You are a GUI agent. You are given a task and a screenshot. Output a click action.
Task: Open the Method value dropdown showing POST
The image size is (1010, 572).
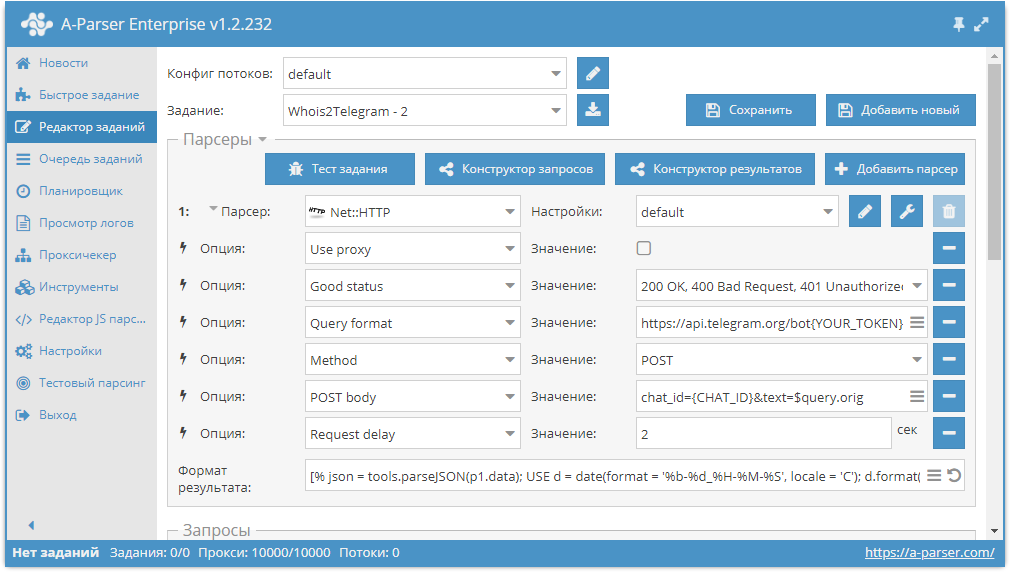tap(781, 360)
